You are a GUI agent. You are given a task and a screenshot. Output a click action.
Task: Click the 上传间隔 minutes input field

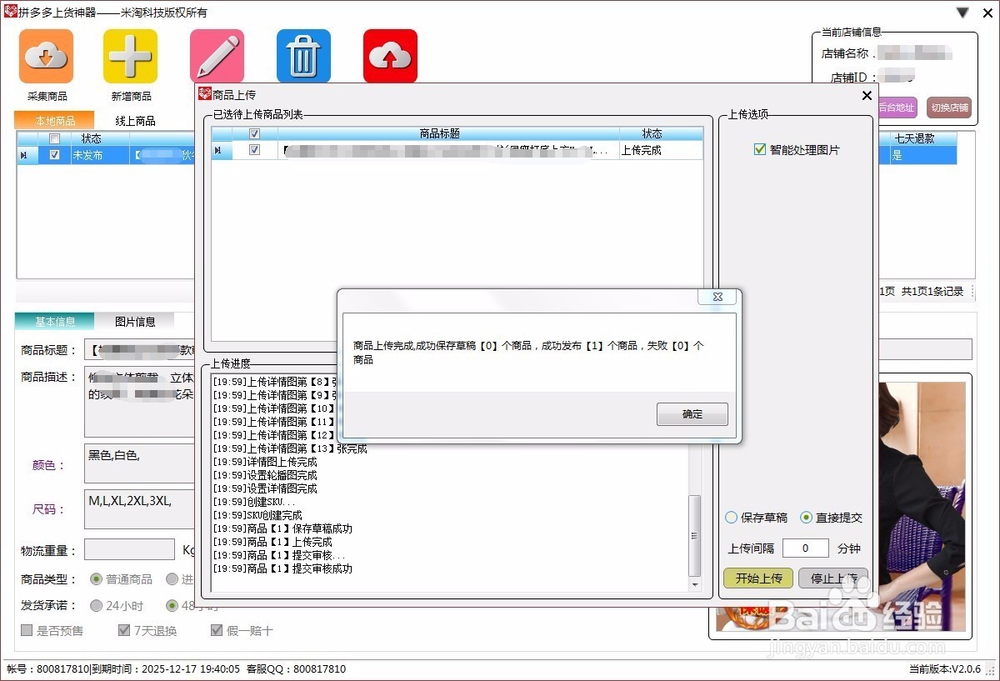805,548
